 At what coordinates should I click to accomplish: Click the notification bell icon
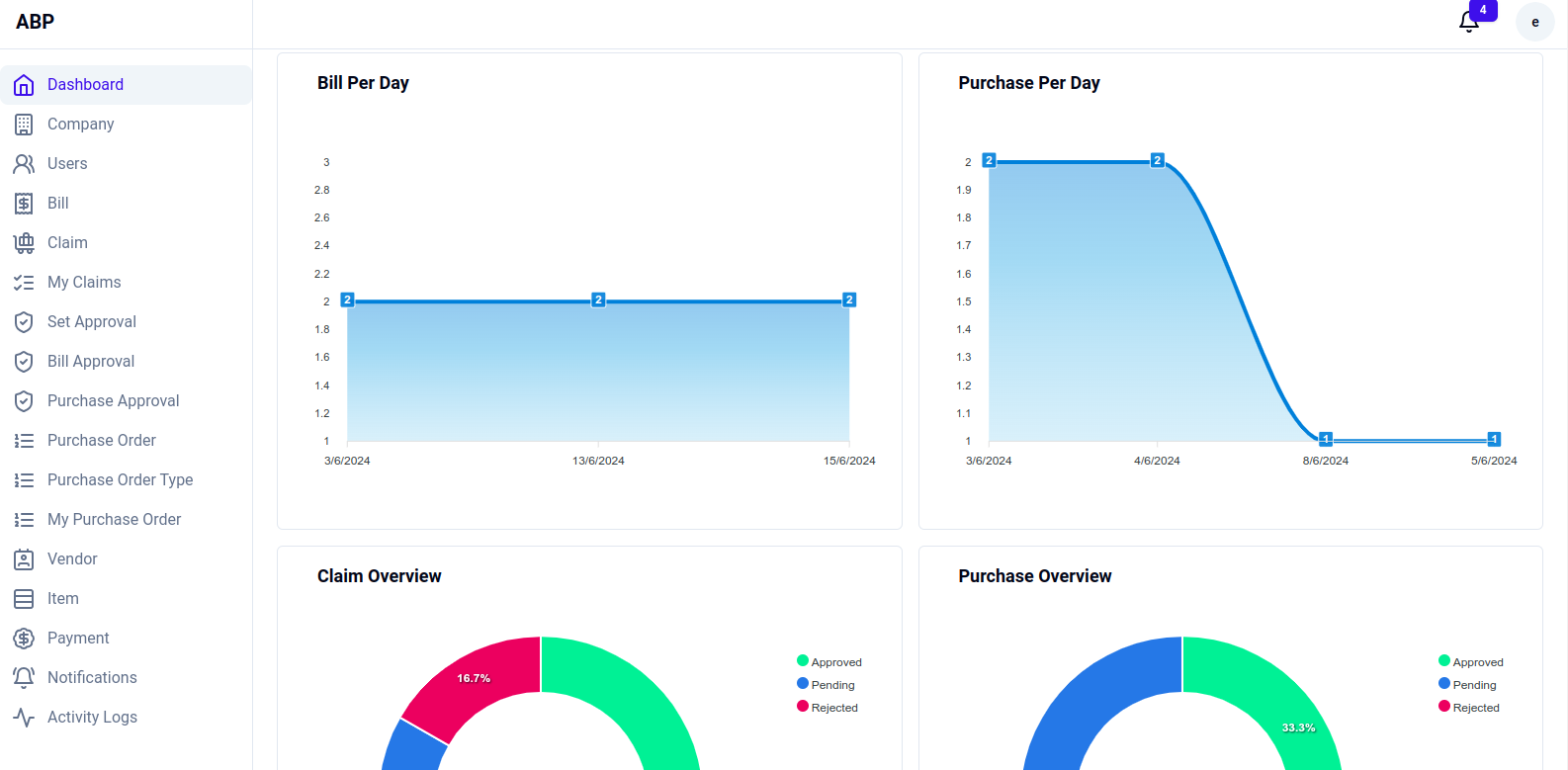click(x=1469, y=22)
